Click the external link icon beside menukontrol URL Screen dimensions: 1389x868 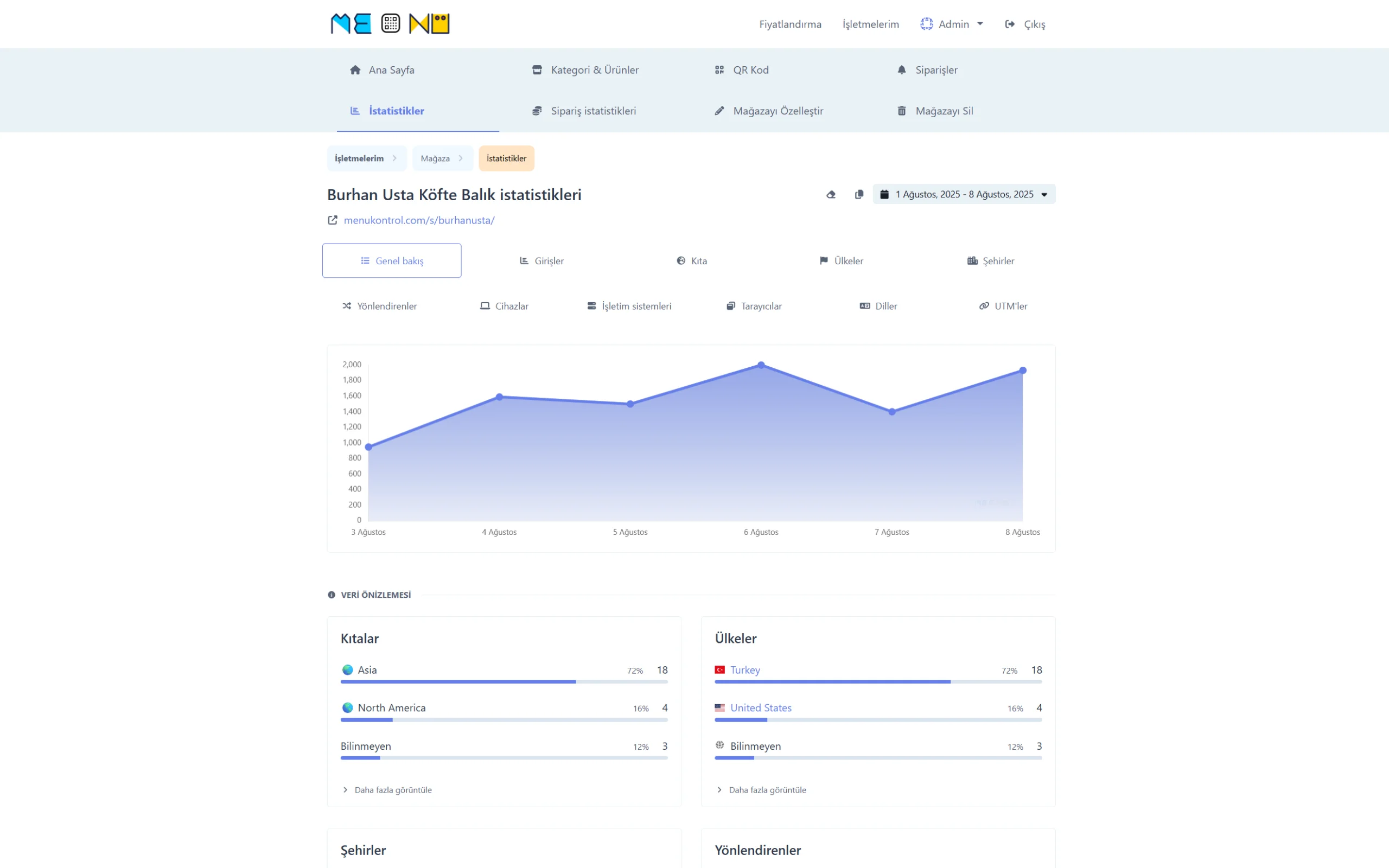pyautogui.click(x=332, y=220)
